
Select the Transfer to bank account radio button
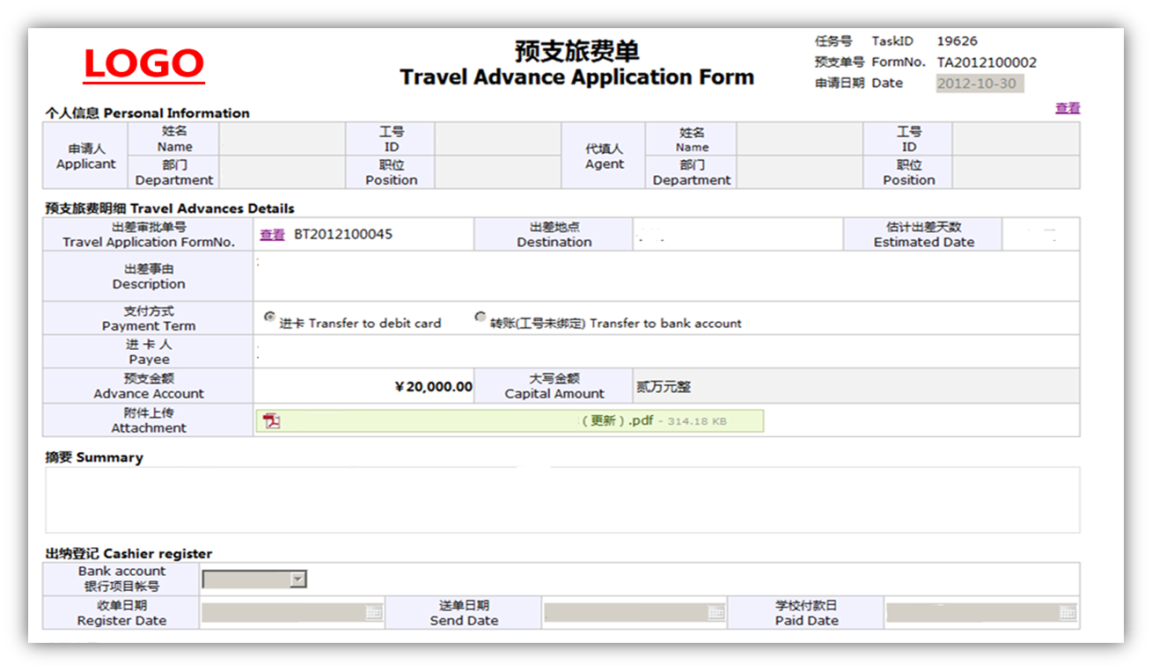[481, 317]
